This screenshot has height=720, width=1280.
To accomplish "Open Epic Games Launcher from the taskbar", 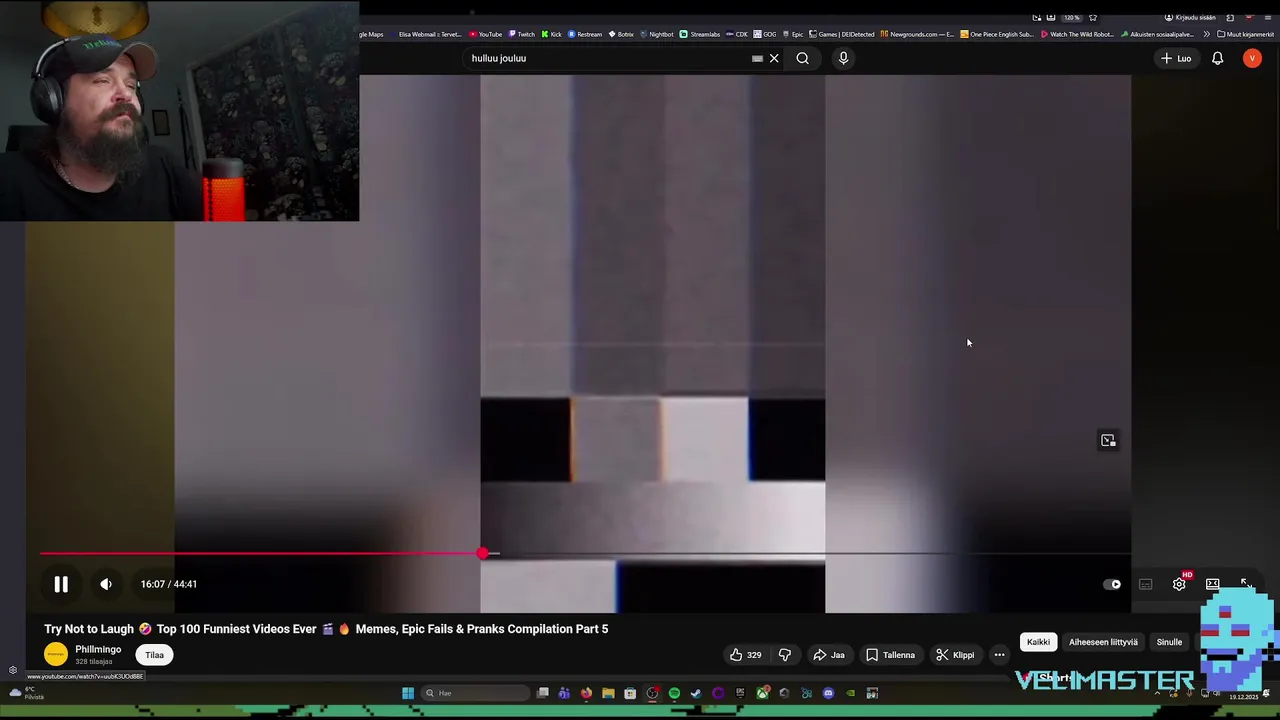I will point(740,693).
